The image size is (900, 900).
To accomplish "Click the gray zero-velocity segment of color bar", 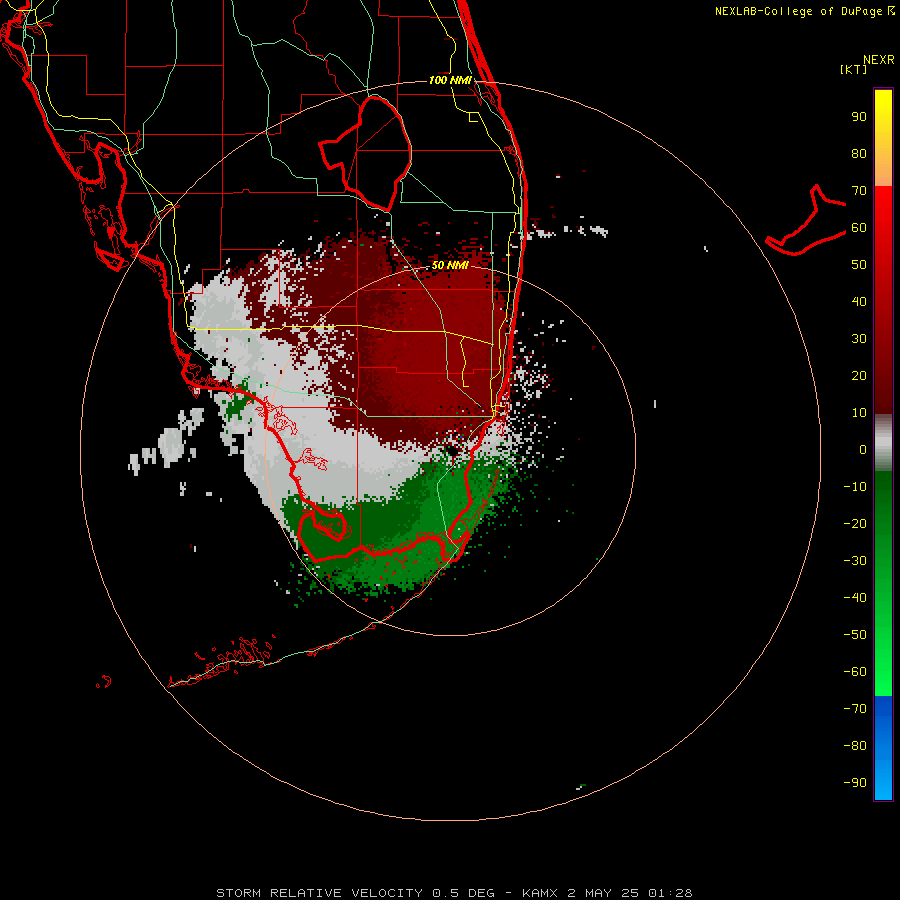I will [883, 443].
